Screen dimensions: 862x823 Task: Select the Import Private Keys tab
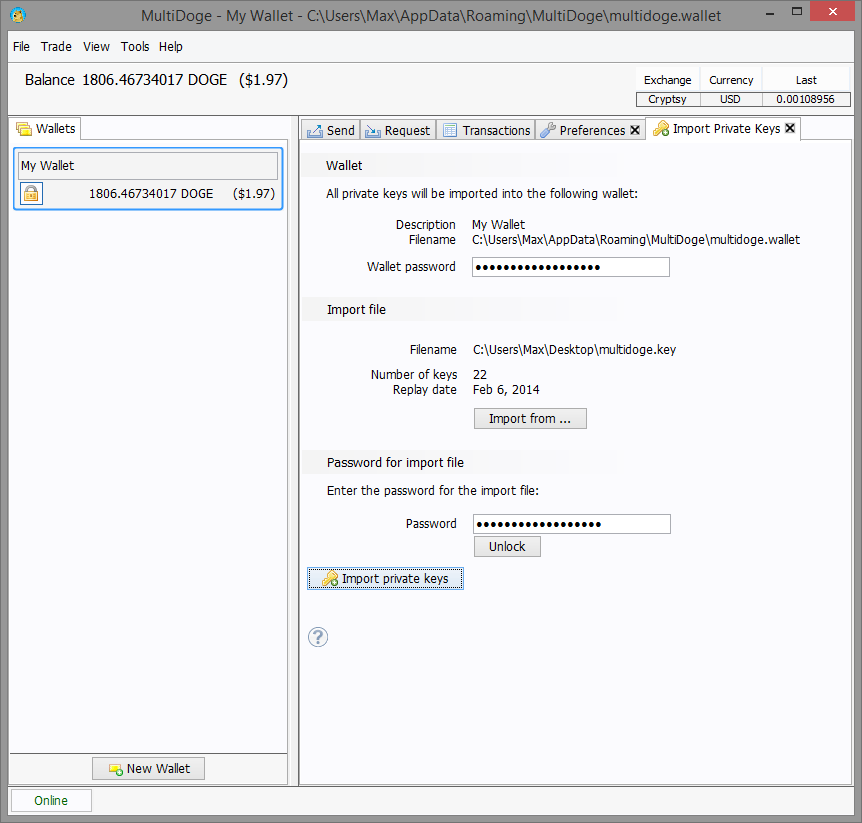[723, 129]
